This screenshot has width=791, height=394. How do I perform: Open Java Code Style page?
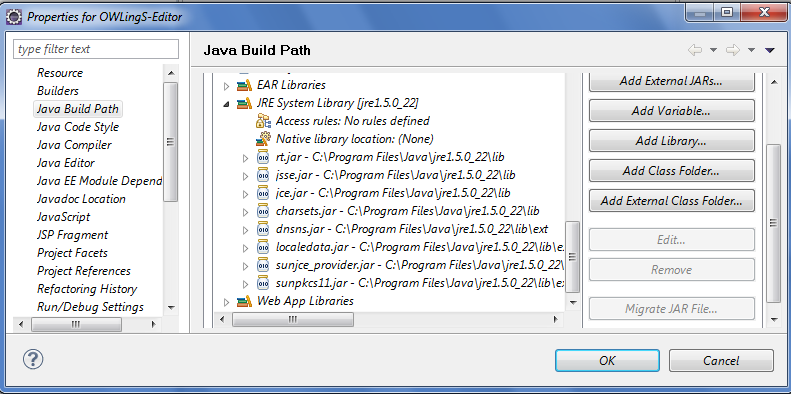78,127
